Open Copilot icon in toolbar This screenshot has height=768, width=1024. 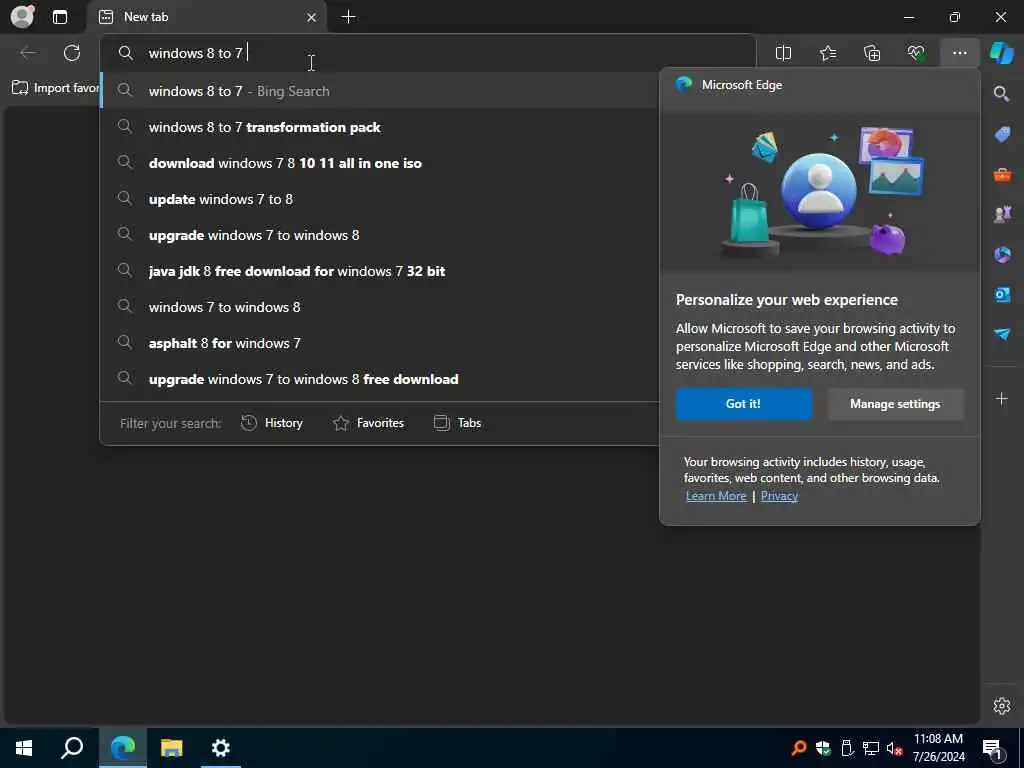pyautogui.click(x=1001, y=53)
